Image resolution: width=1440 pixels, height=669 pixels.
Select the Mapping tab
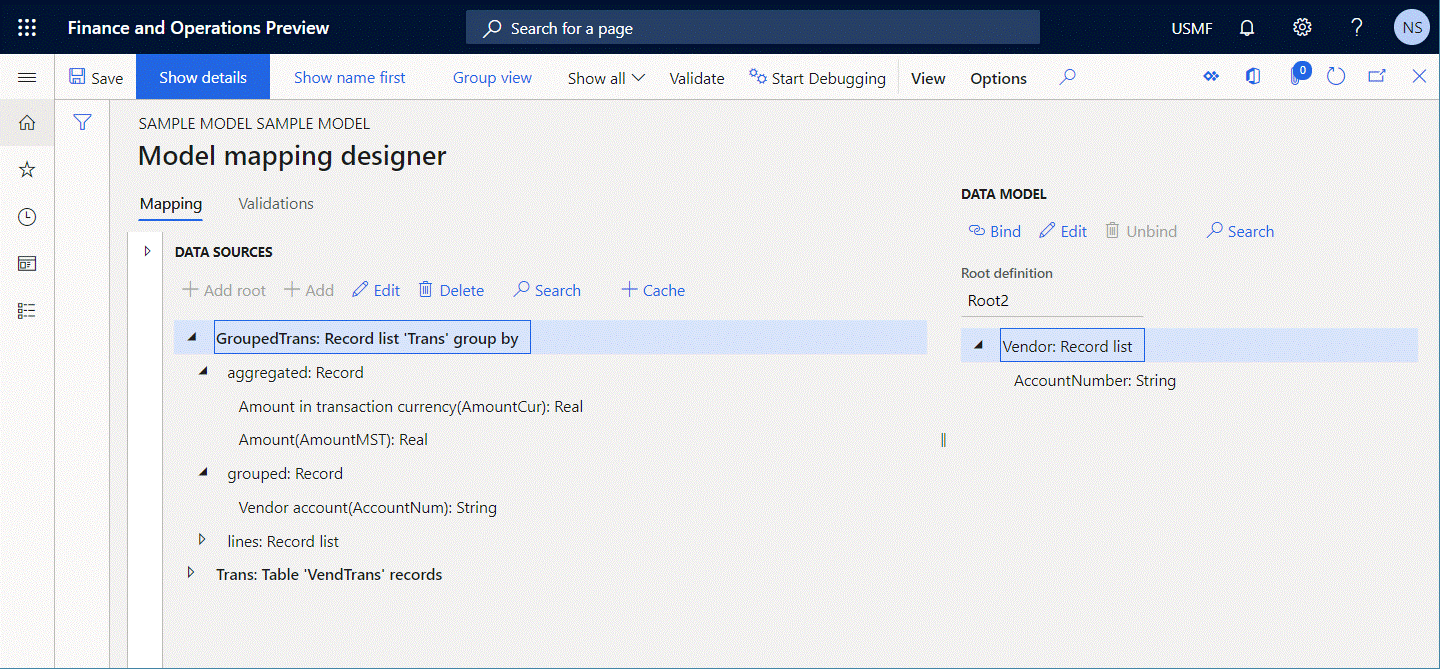(x=171, y=204)
